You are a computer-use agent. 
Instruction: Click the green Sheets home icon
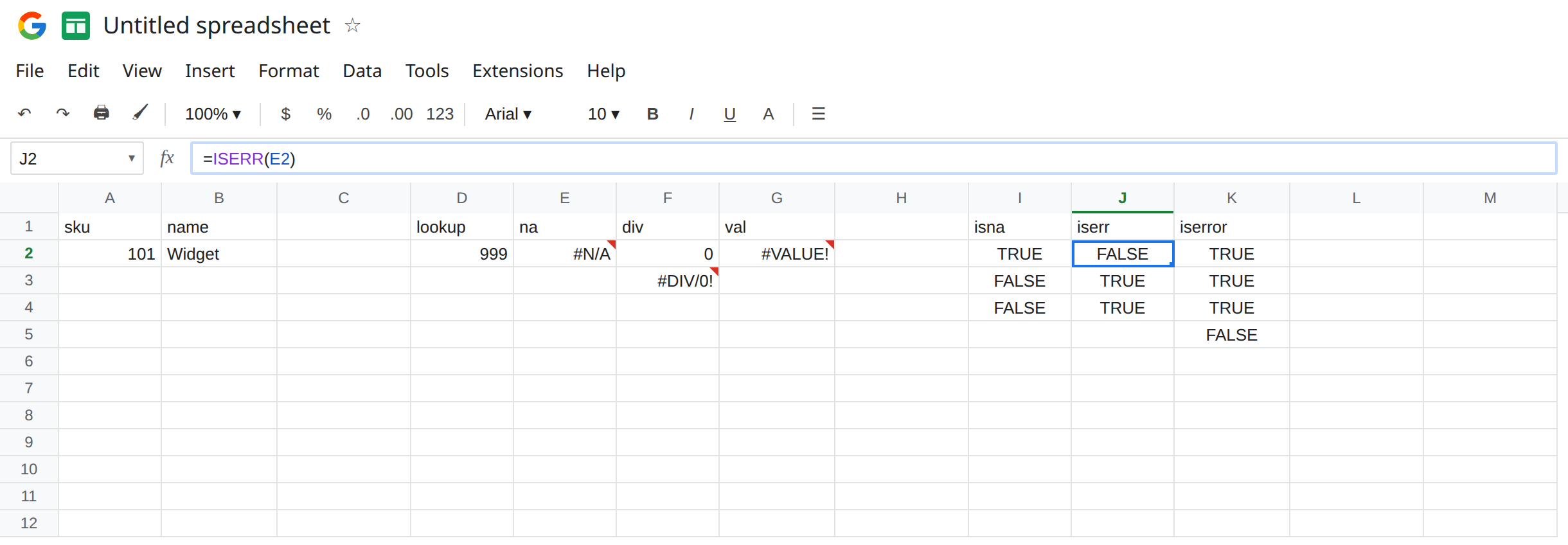point(76,26)
